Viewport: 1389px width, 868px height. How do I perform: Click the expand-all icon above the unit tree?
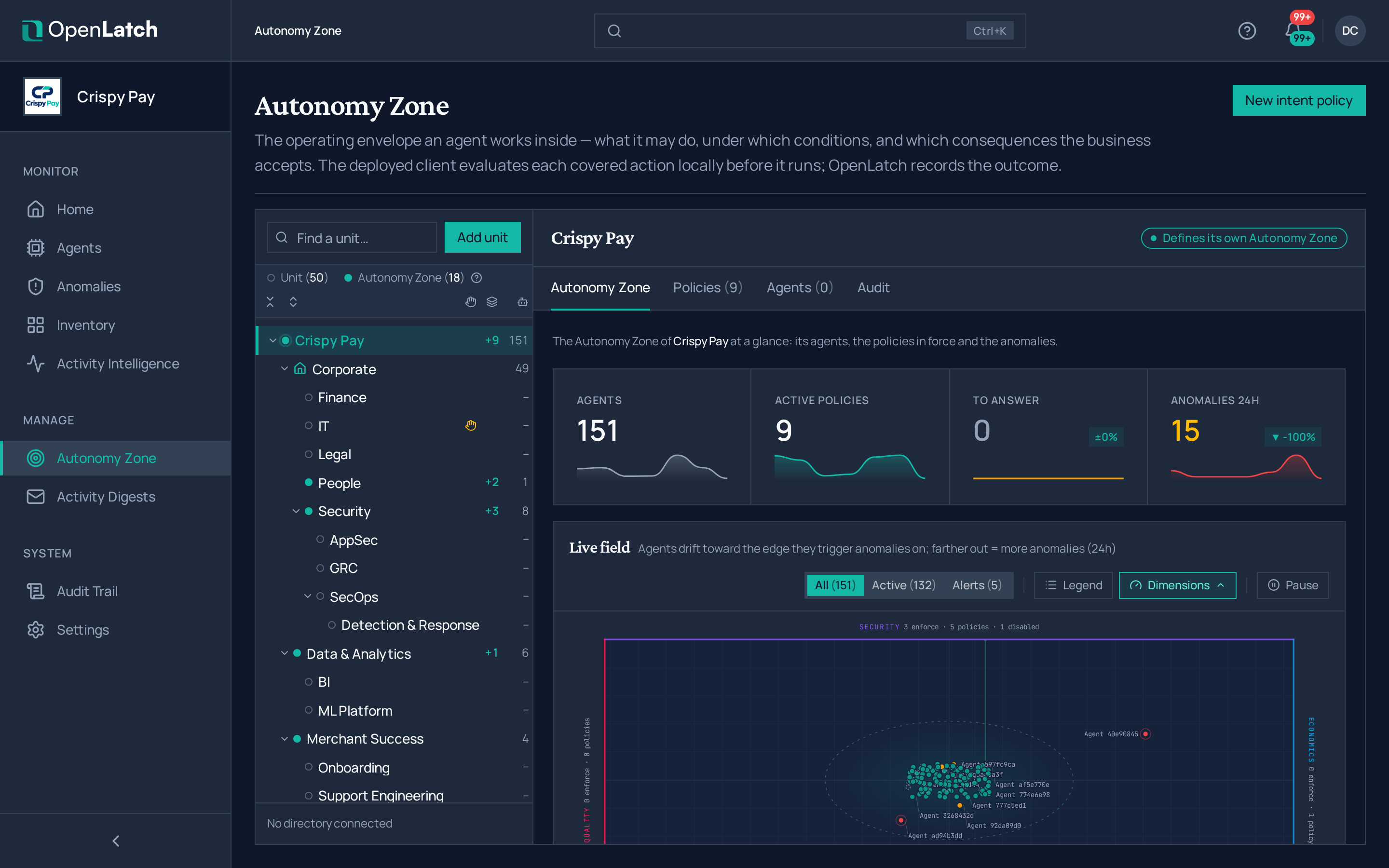[293, 302]
